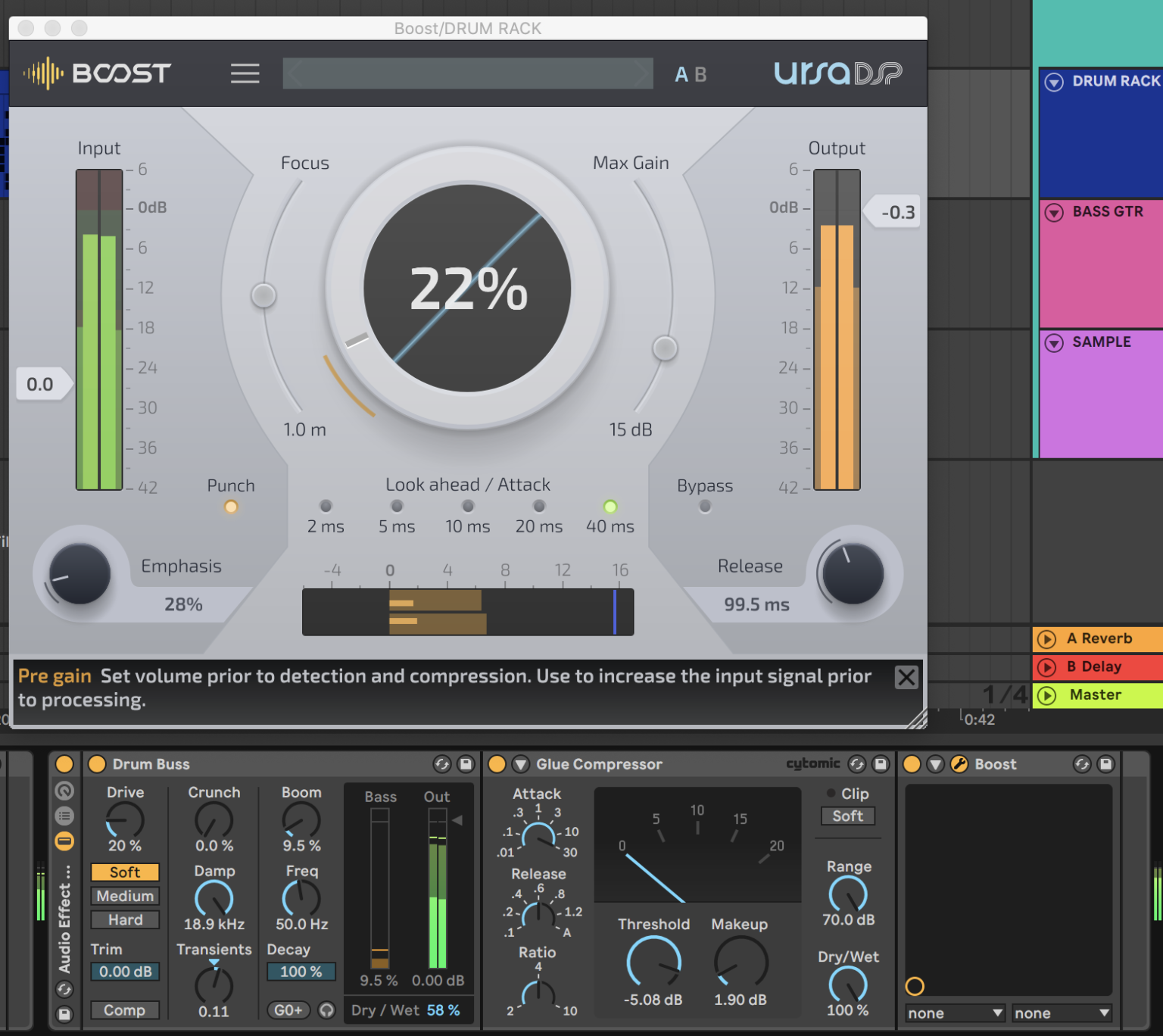Save the Boost device preset
This screenshot has height=1036, width=1163.
click(x=1106, y=764)
